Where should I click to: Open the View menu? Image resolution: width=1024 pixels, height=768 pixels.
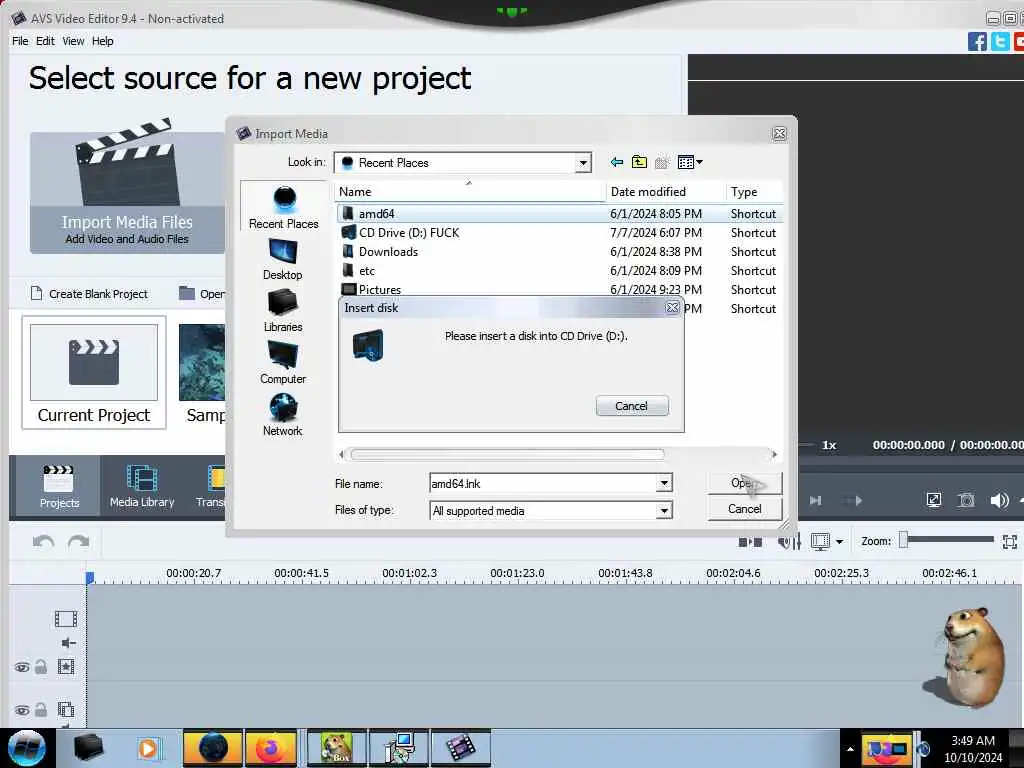point(73,41)
